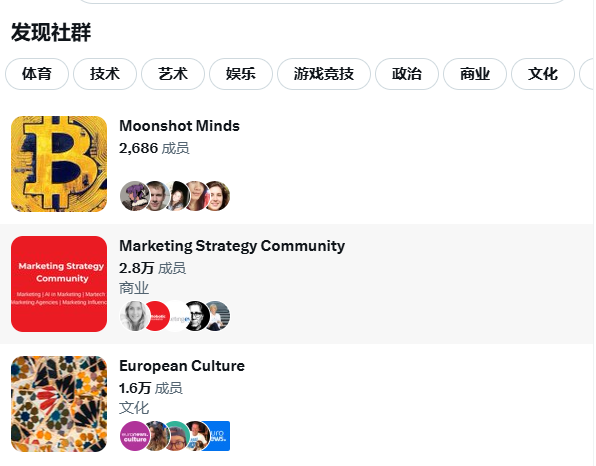This screenshot has height=466, width=596.
Task: Select the 商业 category chip
Action: point(475,74)
